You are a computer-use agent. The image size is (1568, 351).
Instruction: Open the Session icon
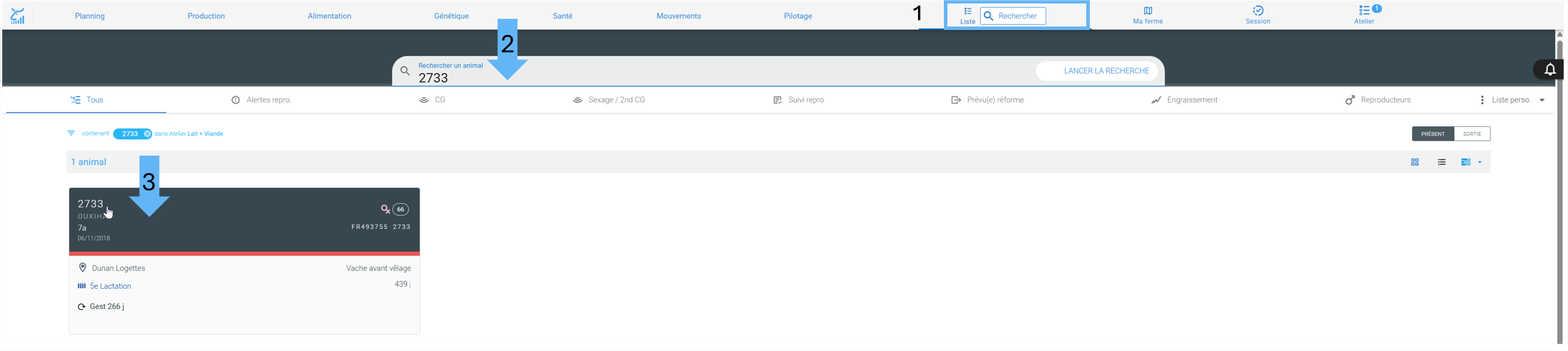(x=1258, y=15)
